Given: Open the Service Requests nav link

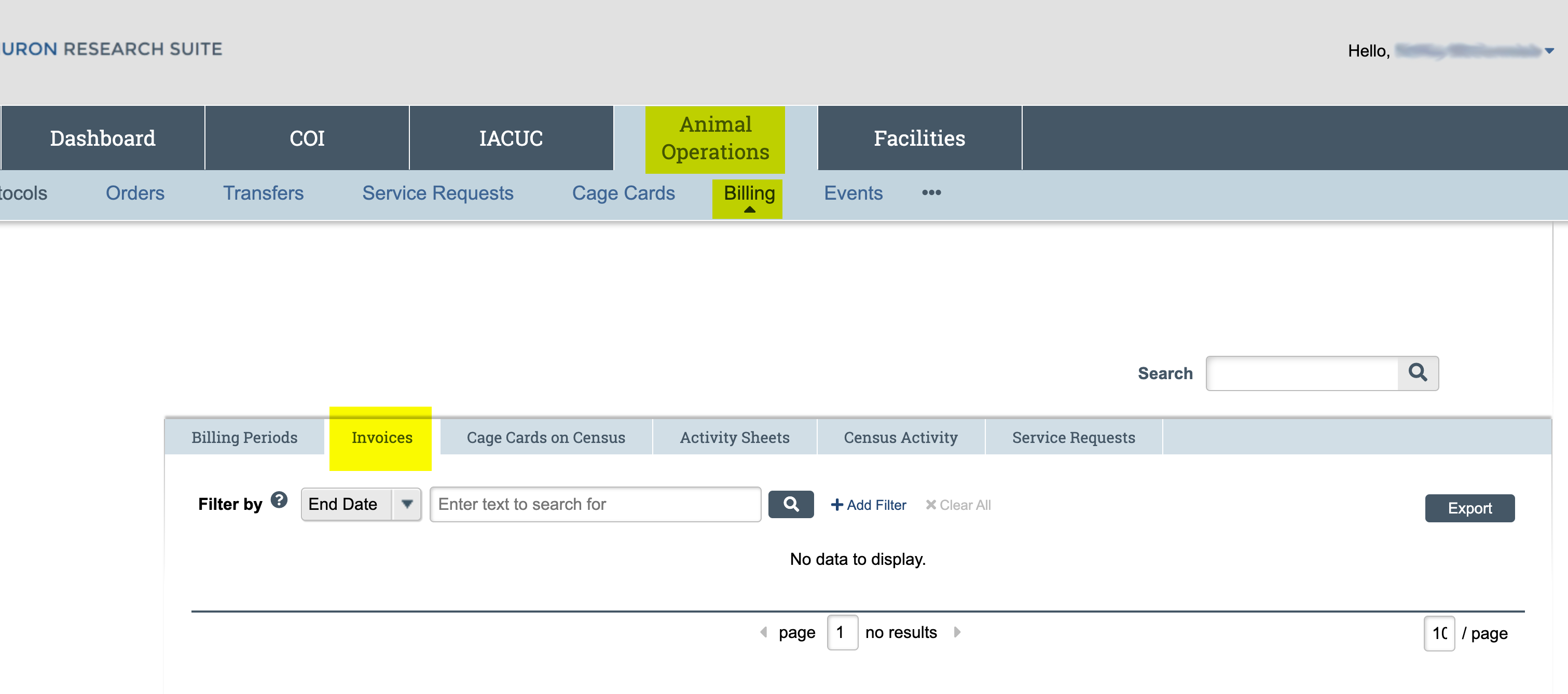Looking at the screenshot, I should pos(437,193).
